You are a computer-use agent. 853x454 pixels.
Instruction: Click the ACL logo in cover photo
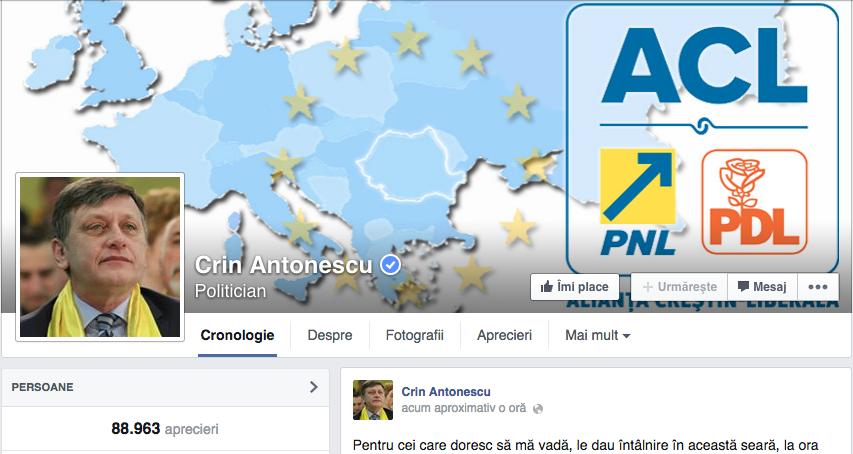pos(703,66)
